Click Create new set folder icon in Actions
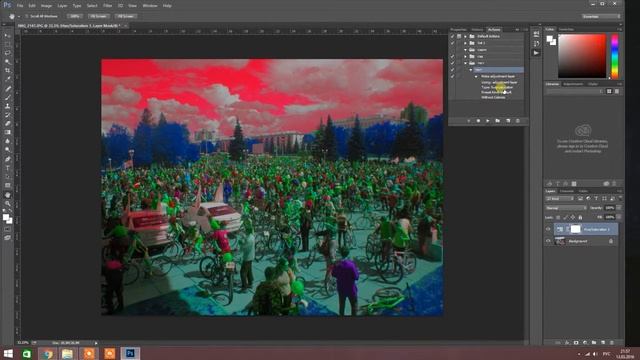 [x=498, y=121]
